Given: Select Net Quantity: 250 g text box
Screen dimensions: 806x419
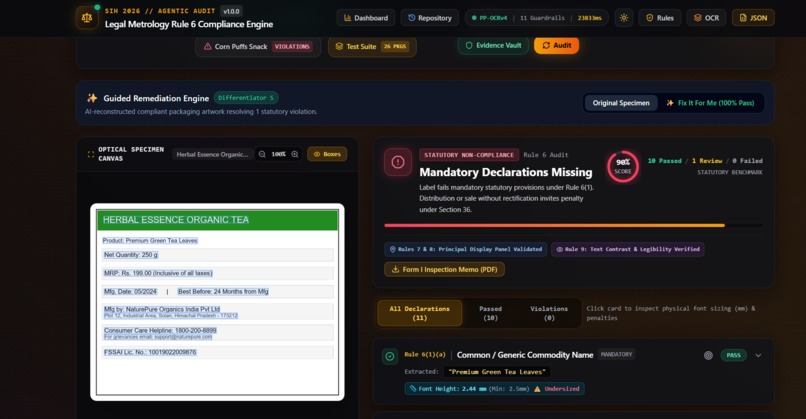Looking at the screenshot, I should point(131,255).
